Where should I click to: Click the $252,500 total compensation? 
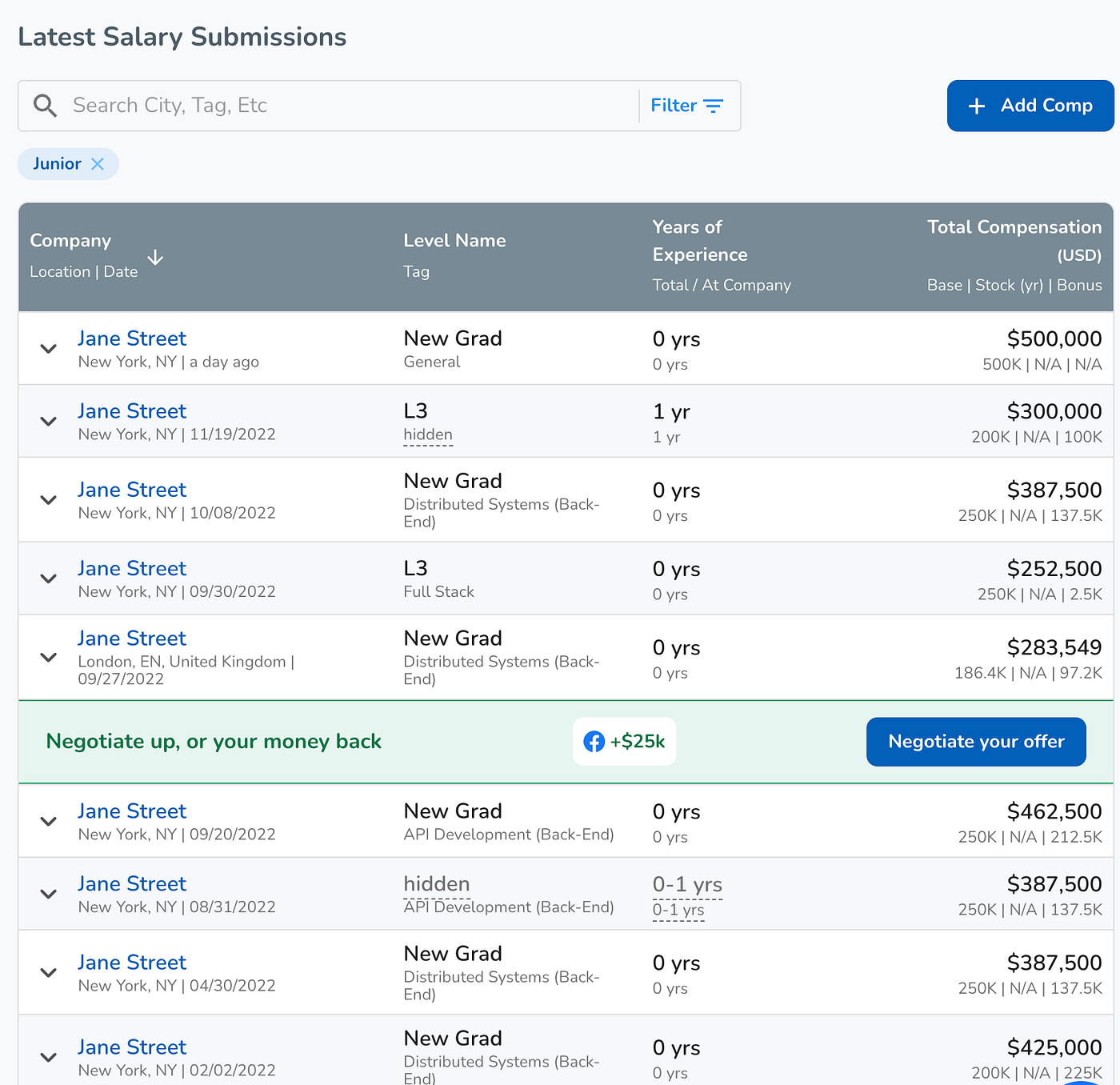1054,569
